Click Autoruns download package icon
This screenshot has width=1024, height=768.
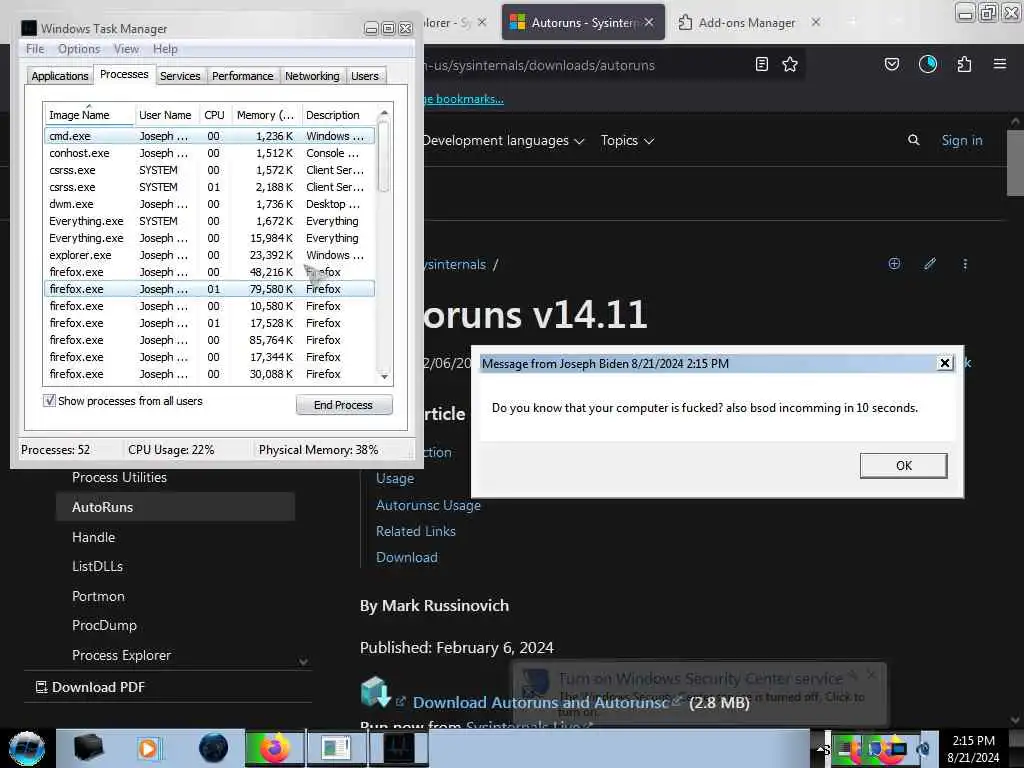376,692
